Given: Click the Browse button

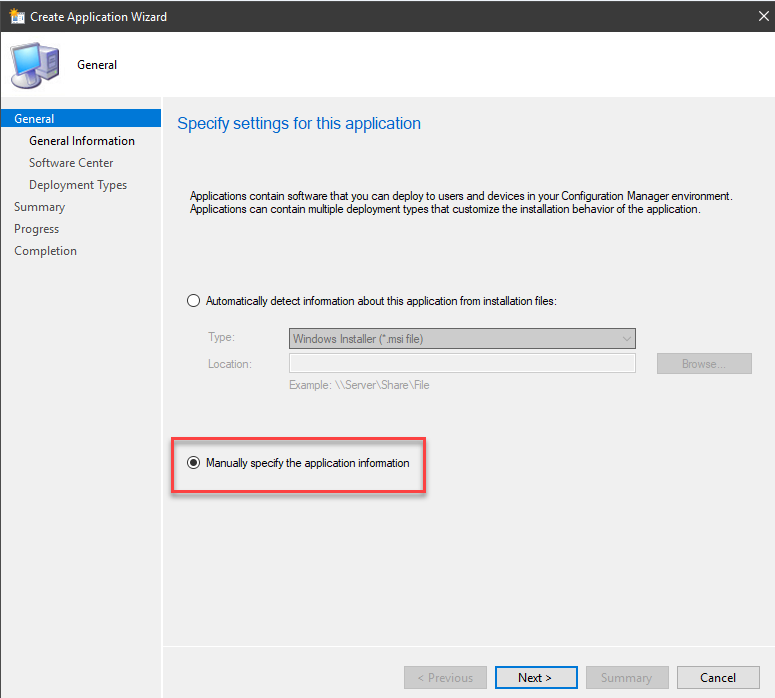Looking at the screenshot, I should click(x=704, y=364).
